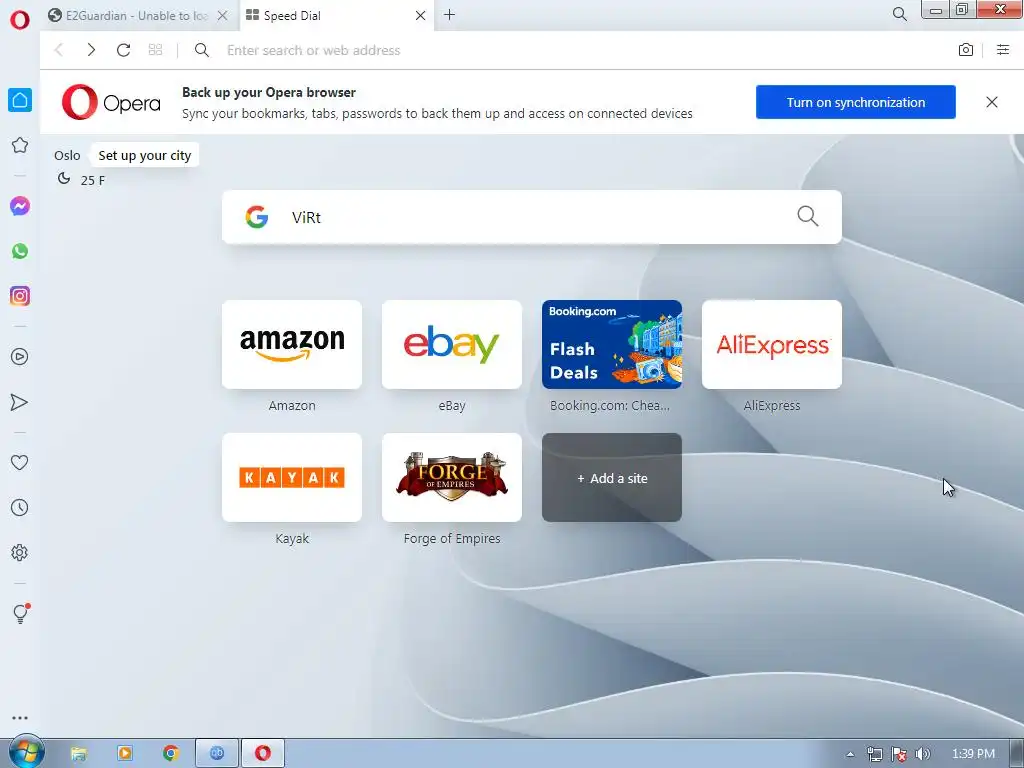Go to Speed Dial home sidebar icon
This screenshot has width=1024, height=768.
tap(20, 100)
